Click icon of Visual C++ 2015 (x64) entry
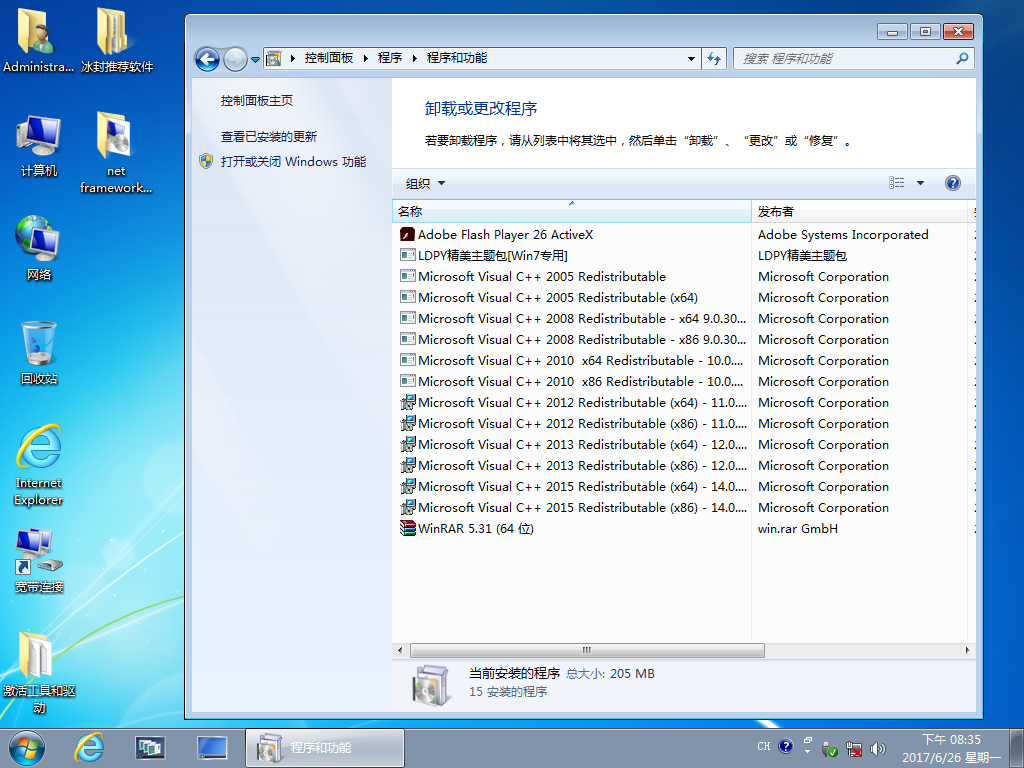 click(x=408, y=487)
